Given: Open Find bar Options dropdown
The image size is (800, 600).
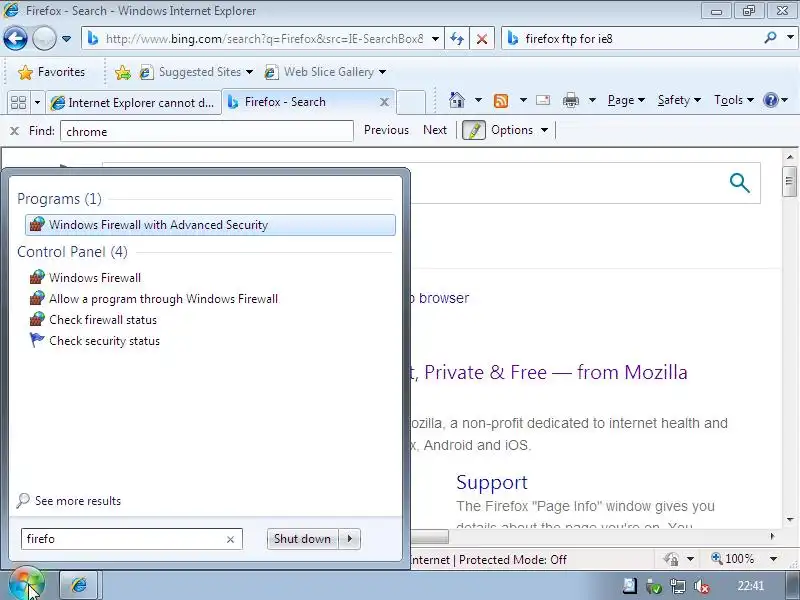Looking at the screenshot, I should pyautogui.click(x=519, y=130).
